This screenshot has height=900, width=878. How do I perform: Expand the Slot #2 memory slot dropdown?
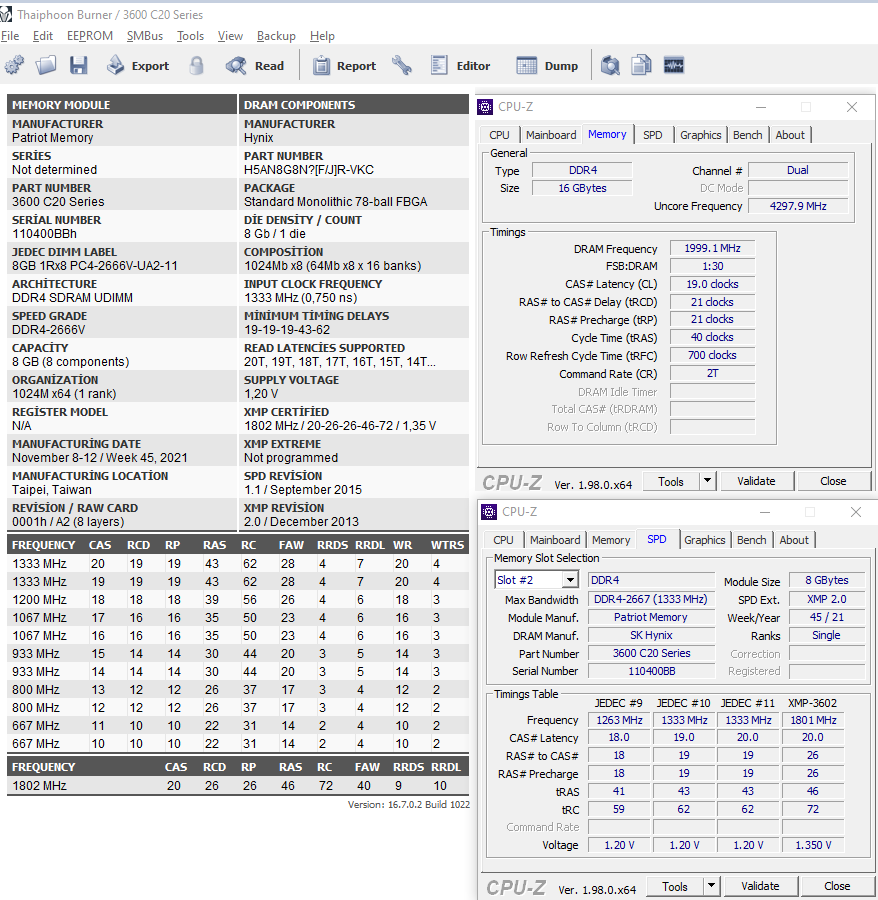pyautogui.click(x=569, y=580)
